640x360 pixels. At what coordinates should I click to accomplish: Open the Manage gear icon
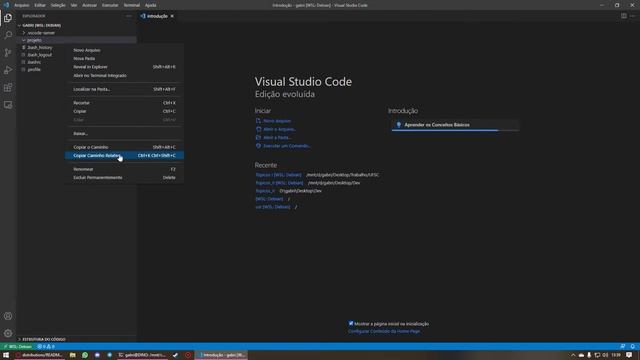[x=8, y=333]
